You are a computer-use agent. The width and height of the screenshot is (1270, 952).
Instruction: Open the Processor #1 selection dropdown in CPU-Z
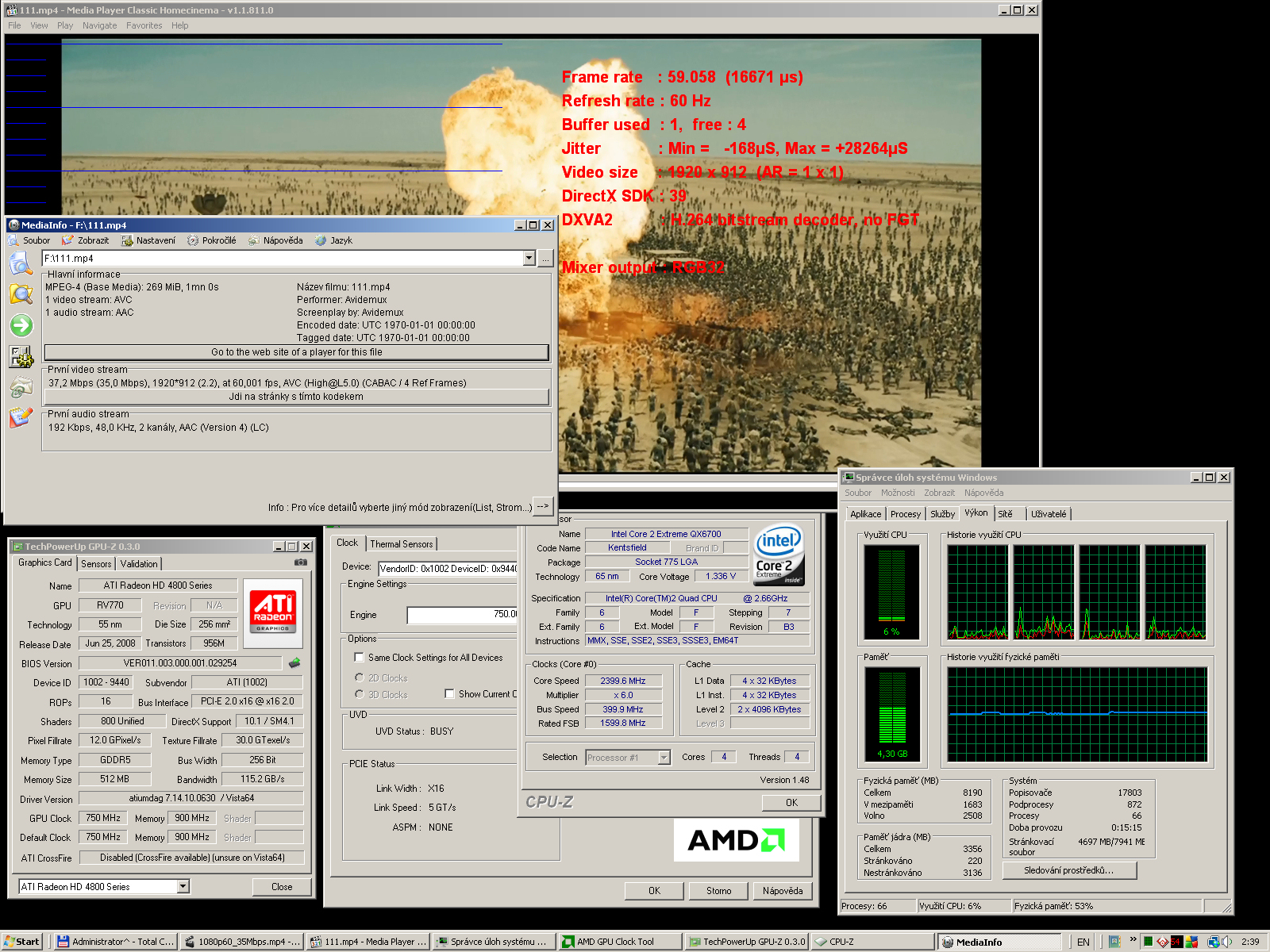tap(664, 758)
